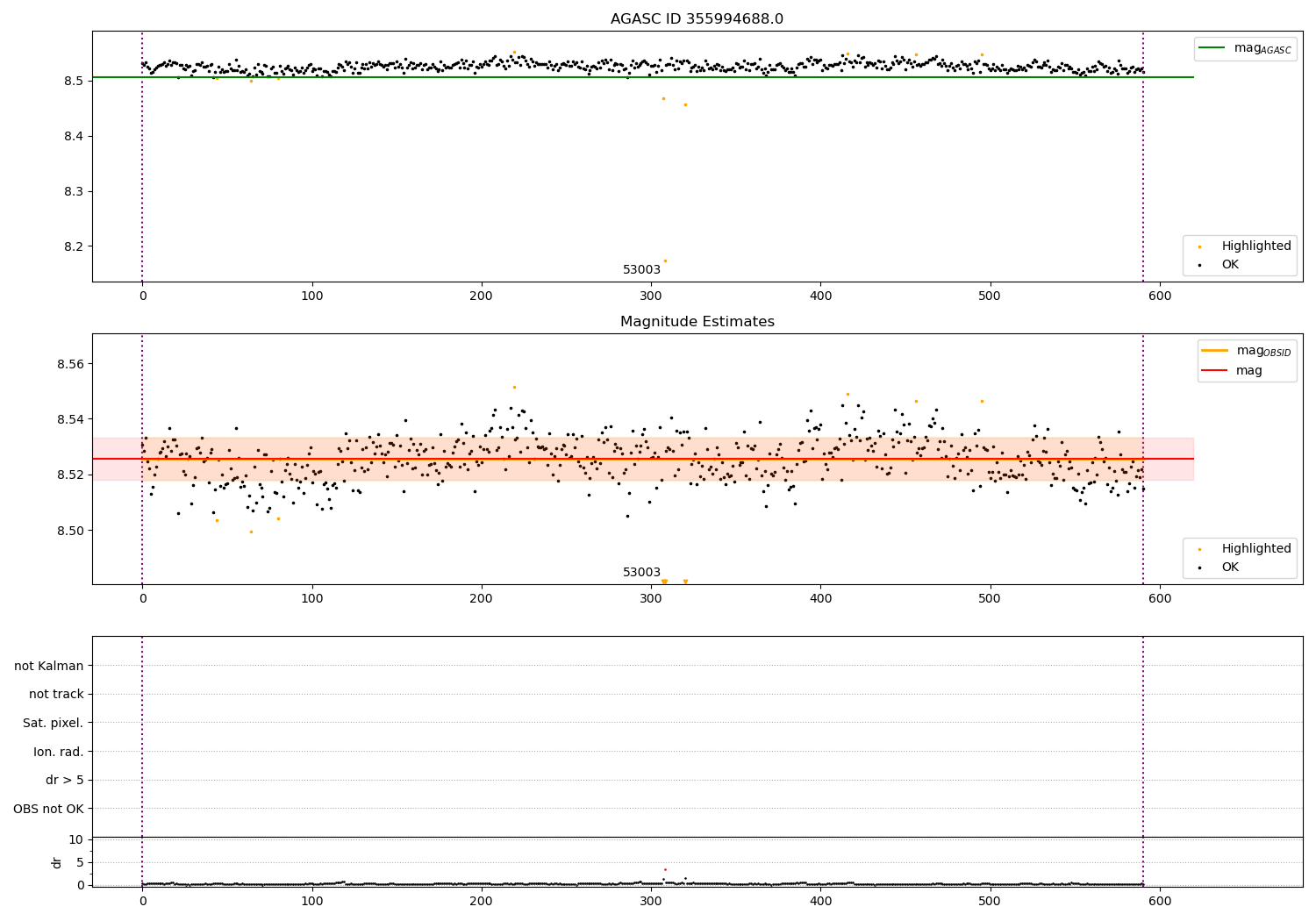Click the Magnitude Estimates x-axis tick 500
Image resolution: width=1316 pixels, height=921 pixels.
[x=990, y=598]
